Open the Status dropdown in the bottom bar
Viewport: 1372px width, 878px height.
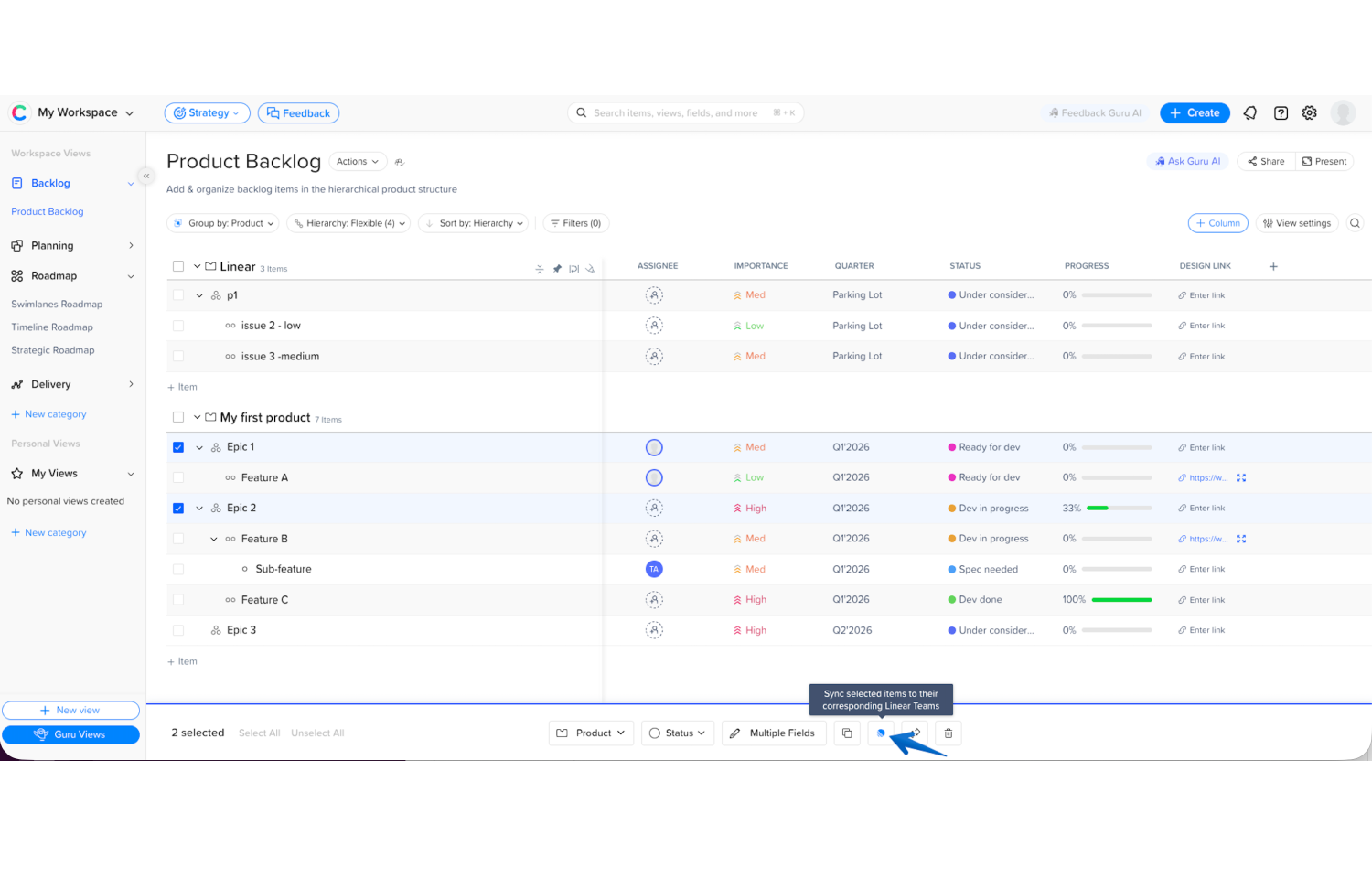coord(677,733)
